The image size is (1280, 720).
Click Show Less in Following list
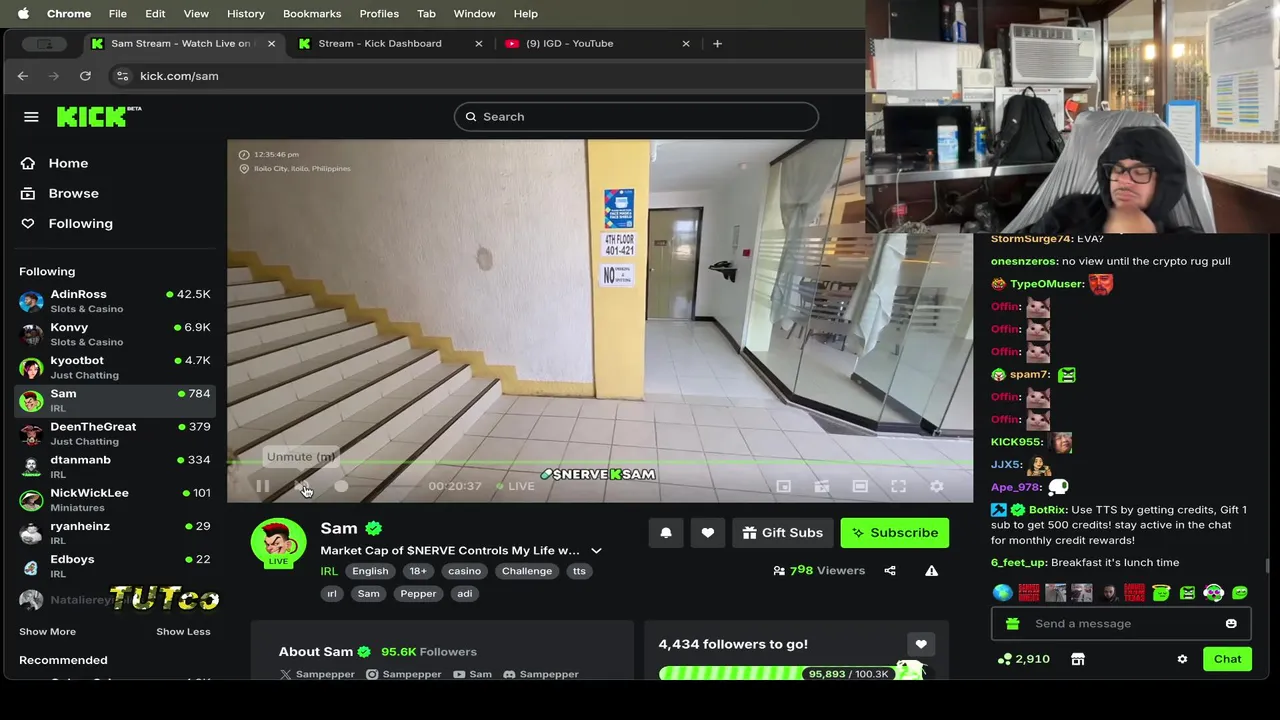pyautogui.click(x=183, y=632)
